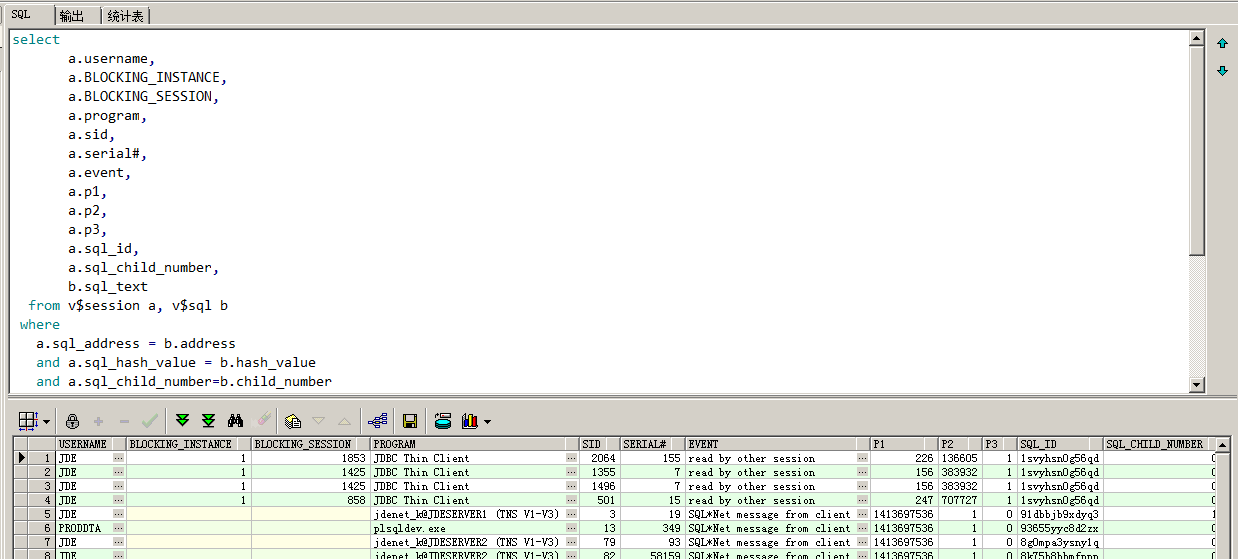This screenshot has height=559, width=1238.
Task: Click blocking session value 1853
Action: [310, 458]
